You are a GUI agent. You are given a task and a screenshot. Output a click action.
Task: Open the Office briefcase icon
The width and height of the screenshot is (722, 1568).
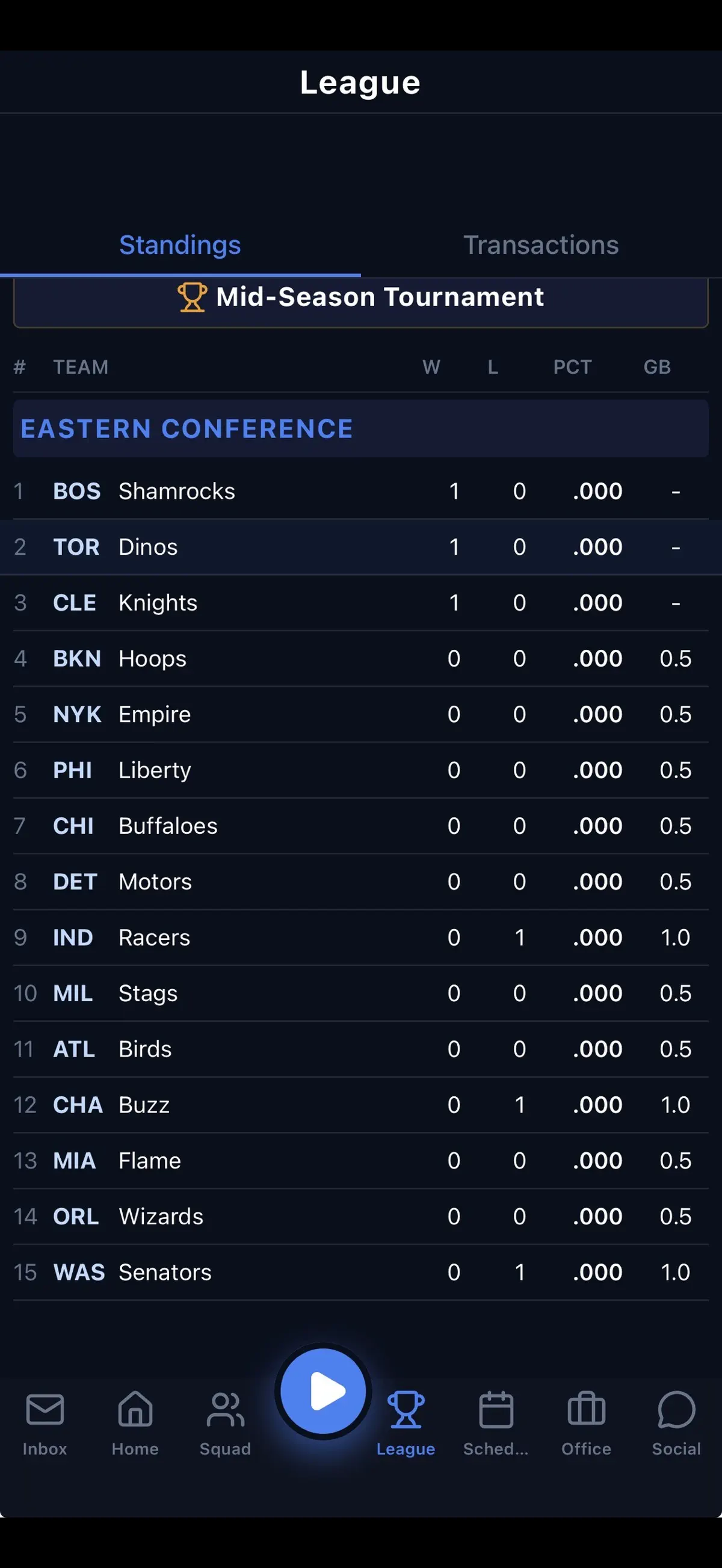click(x=586, y=1410)
